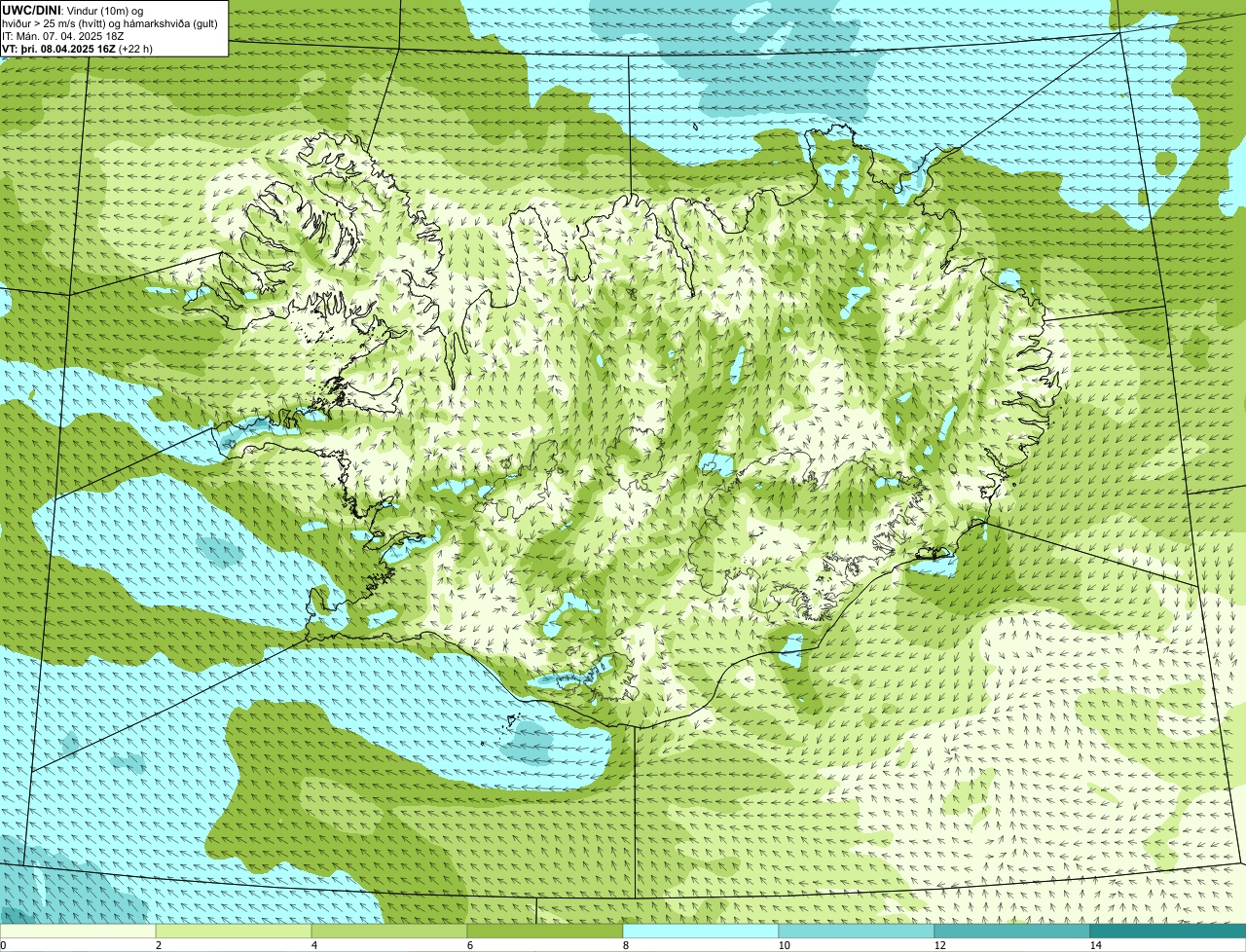Click the '6' tick label on the color scale
This screenshot has width=1246, height=952.
(x=469, y=945)
